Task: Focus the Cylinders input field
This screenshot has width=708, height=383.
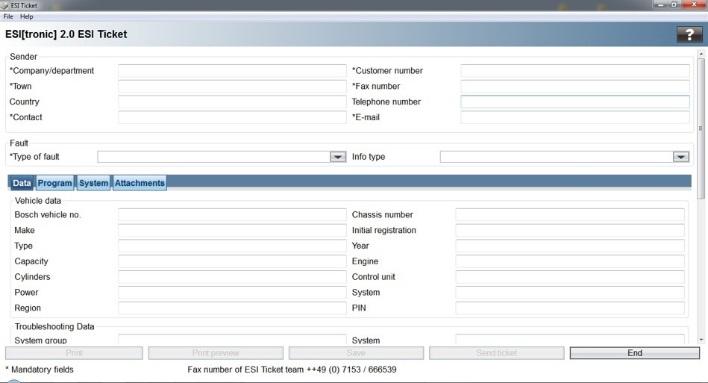Action: [232, 277]
